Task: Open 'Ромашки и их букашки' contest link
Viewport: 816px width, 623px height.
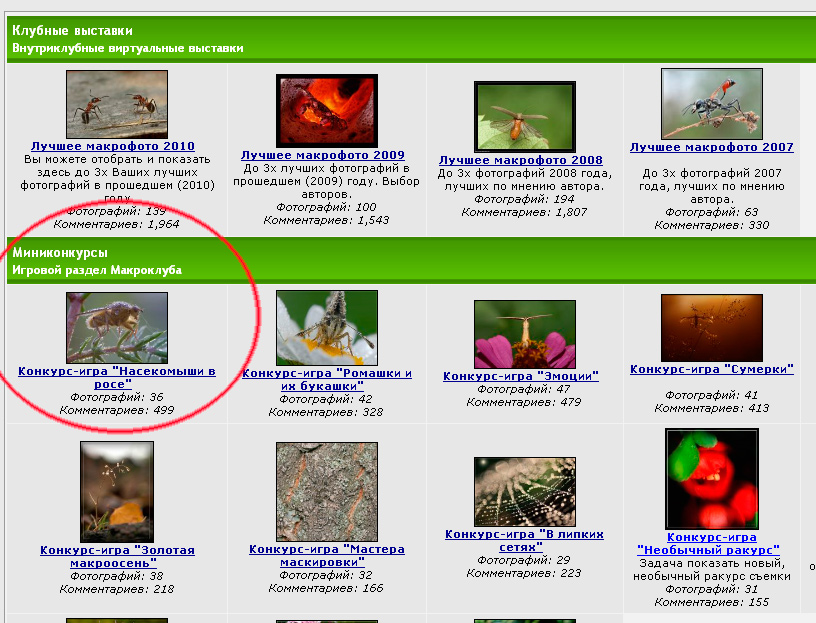Action: tap(327, 379)
